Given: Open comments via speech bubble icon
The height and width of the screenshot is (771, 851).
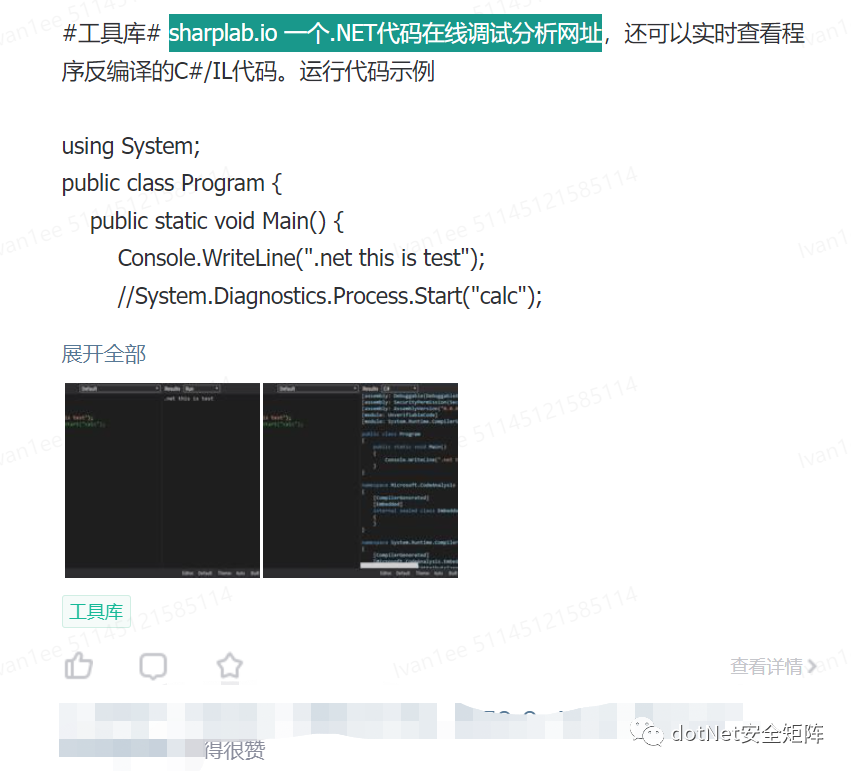Looking at the screenshot, I should [x=153, y=666].
